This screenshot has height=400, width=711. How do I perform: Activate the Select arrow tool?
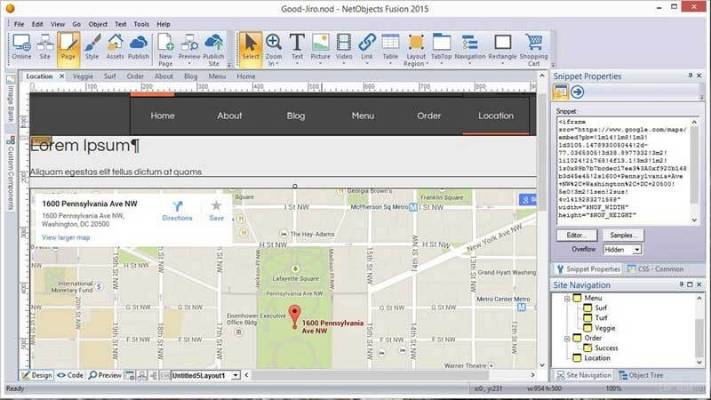click(251, 48)
